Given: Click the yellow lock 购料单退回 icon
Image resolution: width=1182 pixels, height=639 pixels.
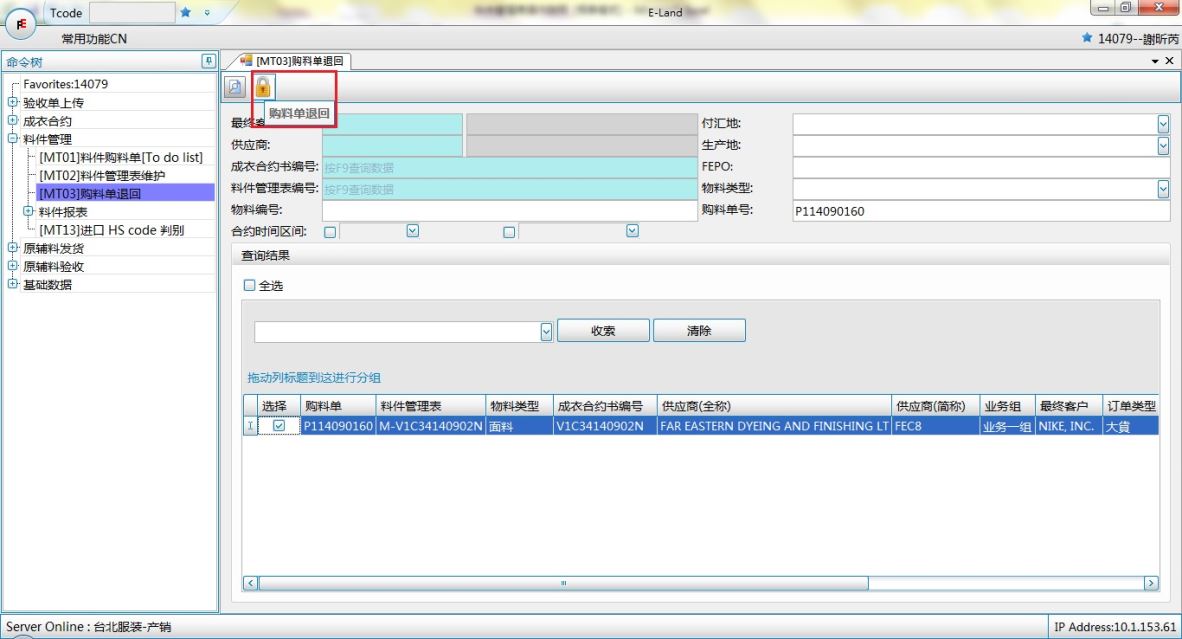Looking at the screenshot, I should [263, 87].
